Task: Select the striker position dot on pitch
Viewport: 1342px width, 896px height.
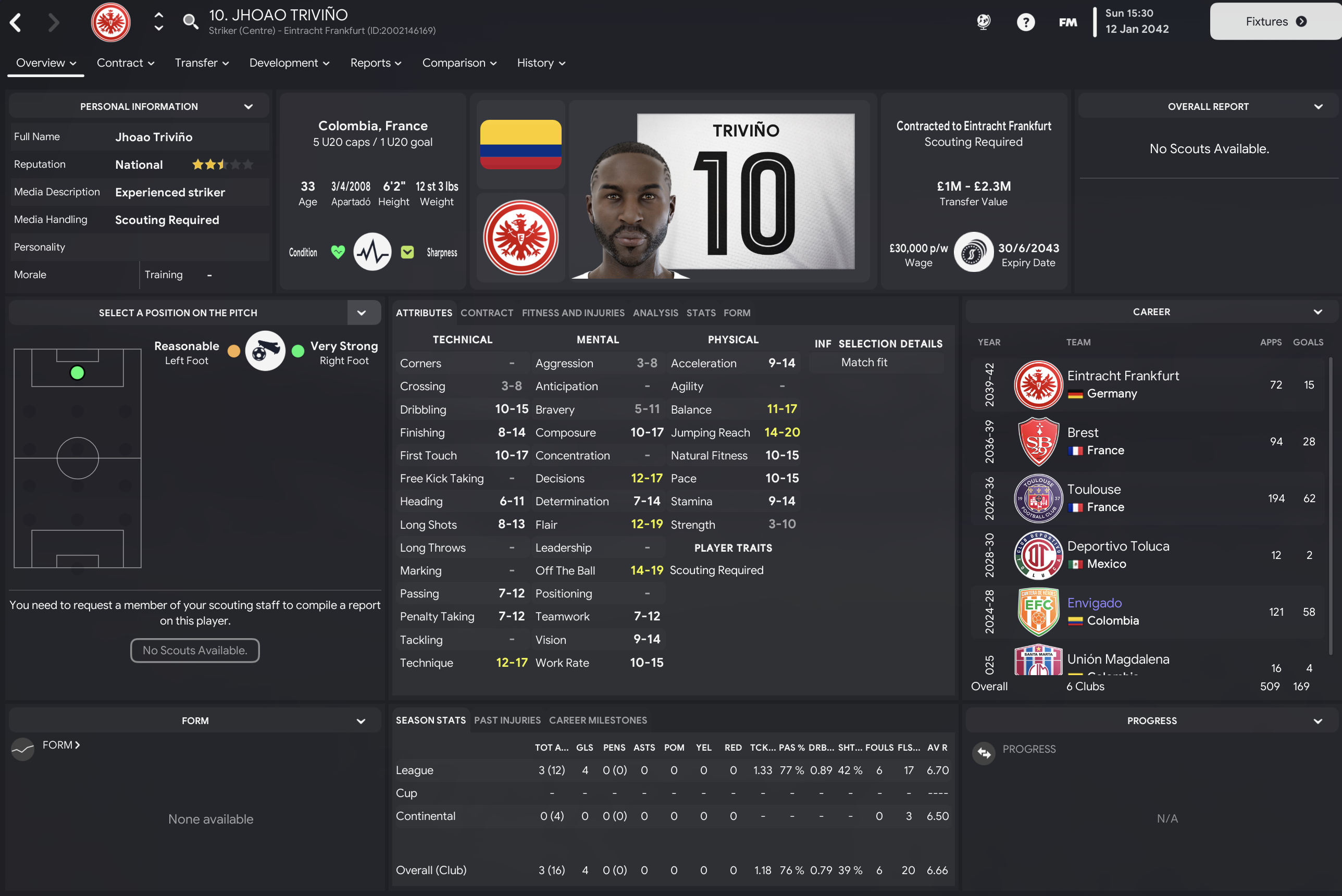Action: (77, 373)
